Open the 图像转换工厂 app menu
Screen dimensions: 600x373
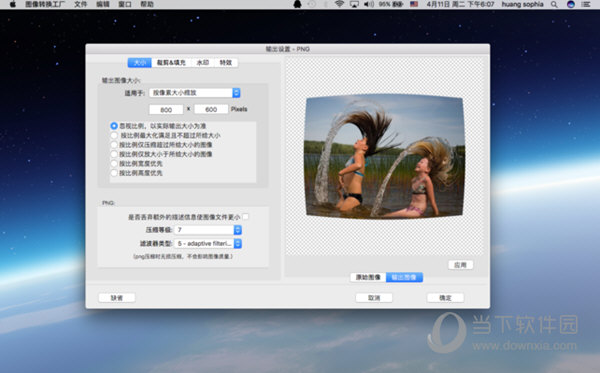click(45, 4)
